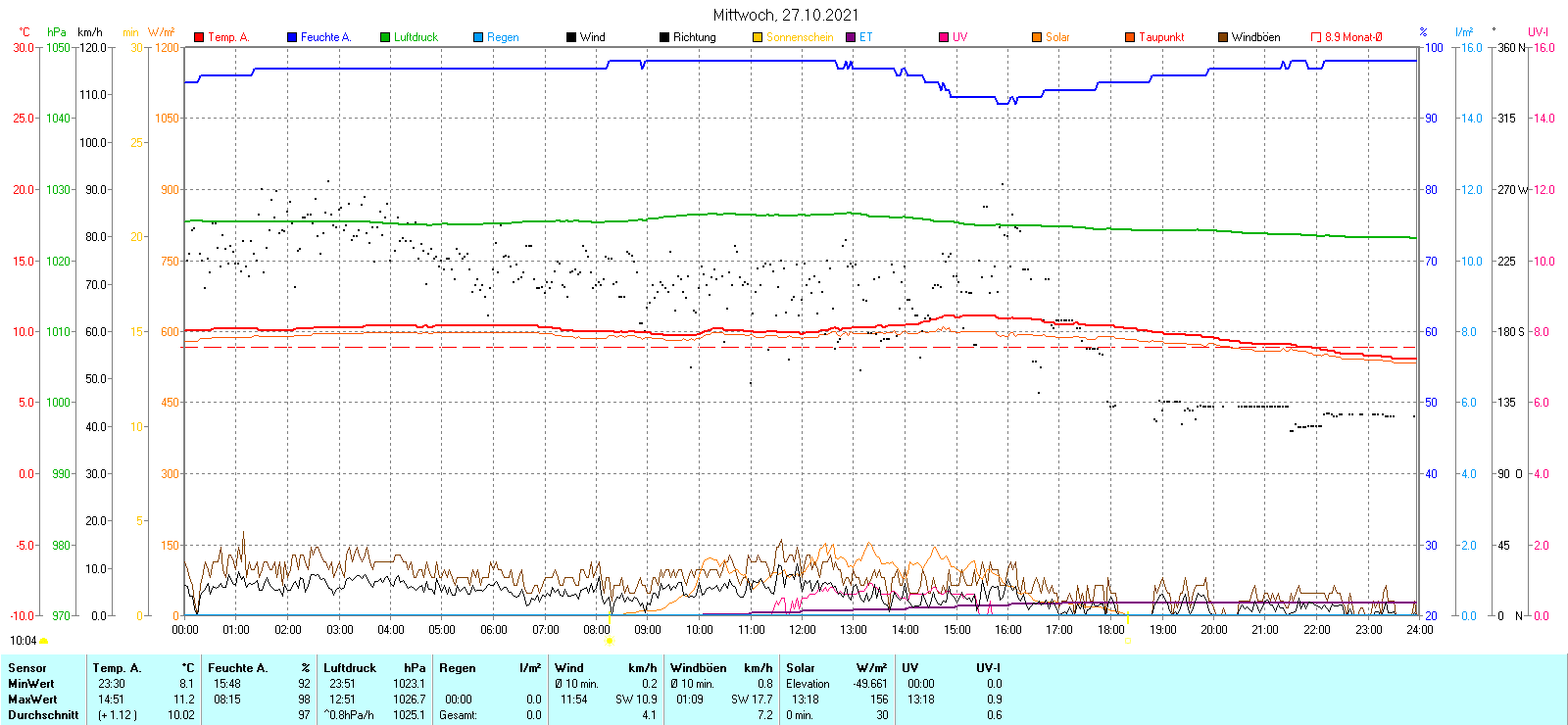Viewport: 1568px width, 725px height.
Task: Click the Durchschnitt row label
Action: [43, 715]
